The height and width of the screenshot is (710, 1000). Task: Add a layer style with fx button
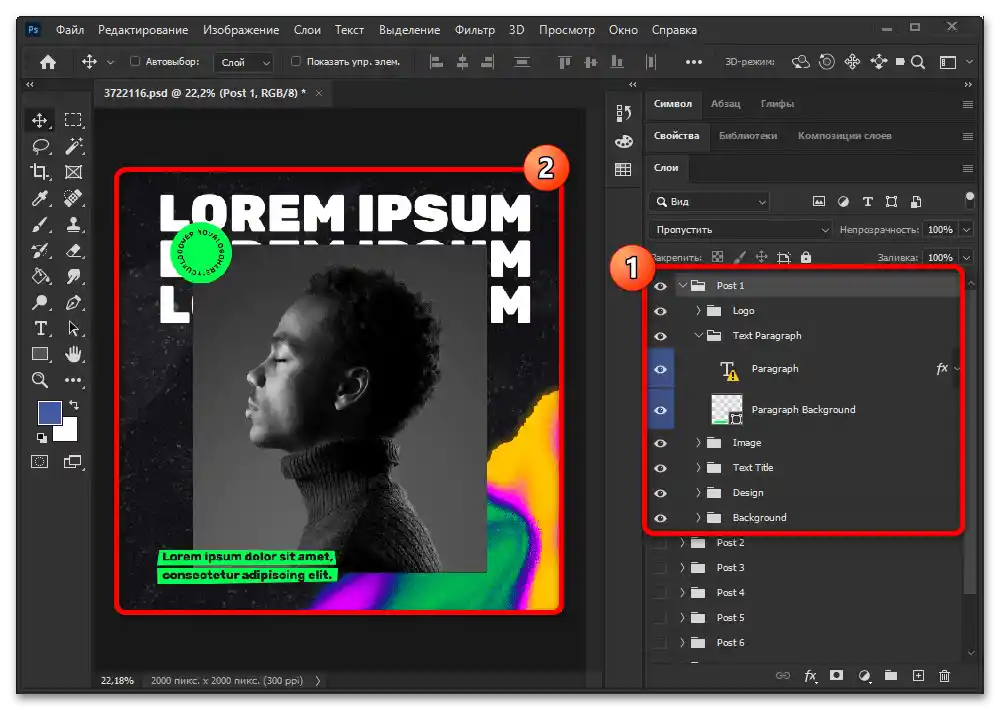(x=810, y=676)
